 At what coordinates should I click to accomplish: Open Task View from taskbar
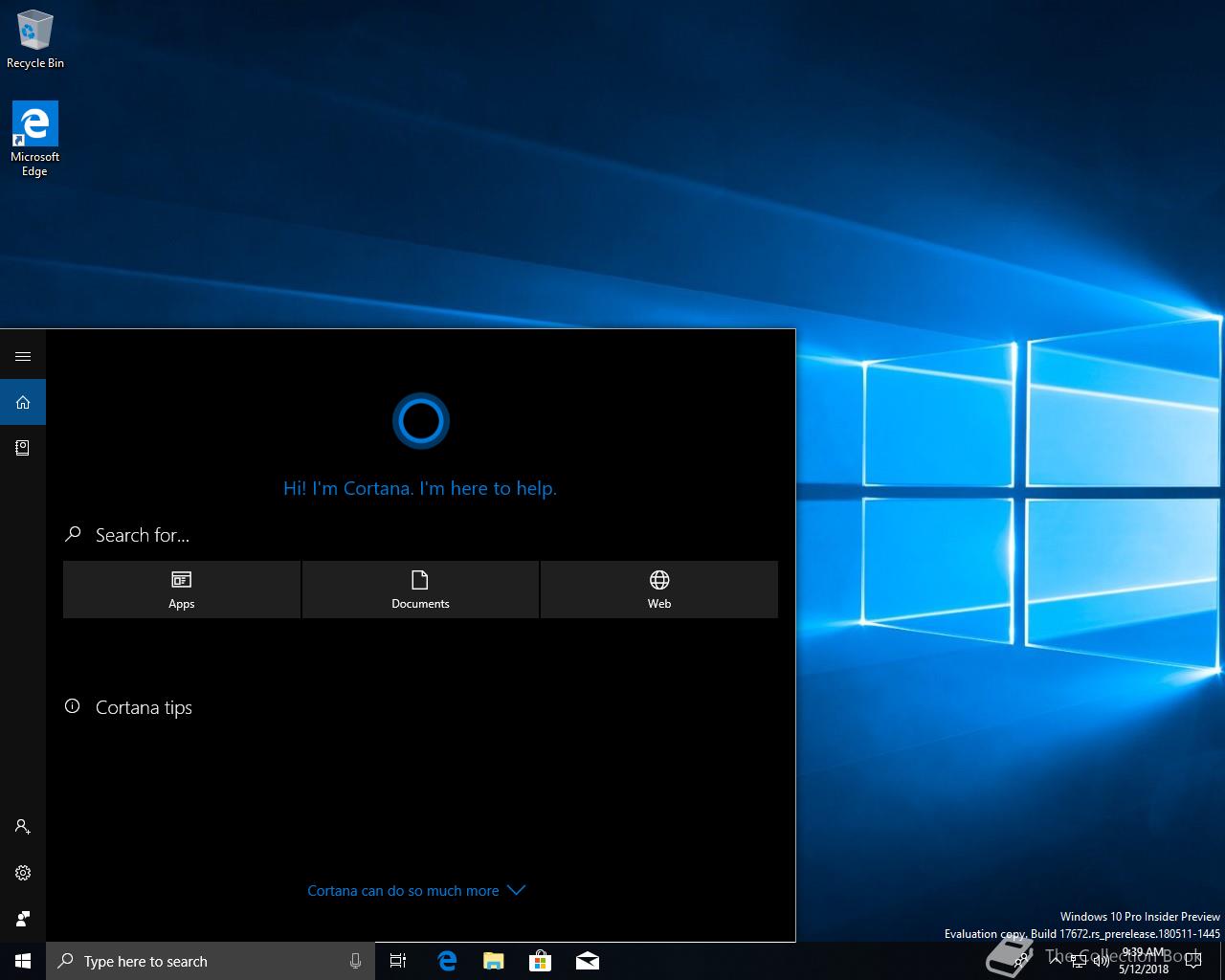pyautogui.click(x=398, y=961)
